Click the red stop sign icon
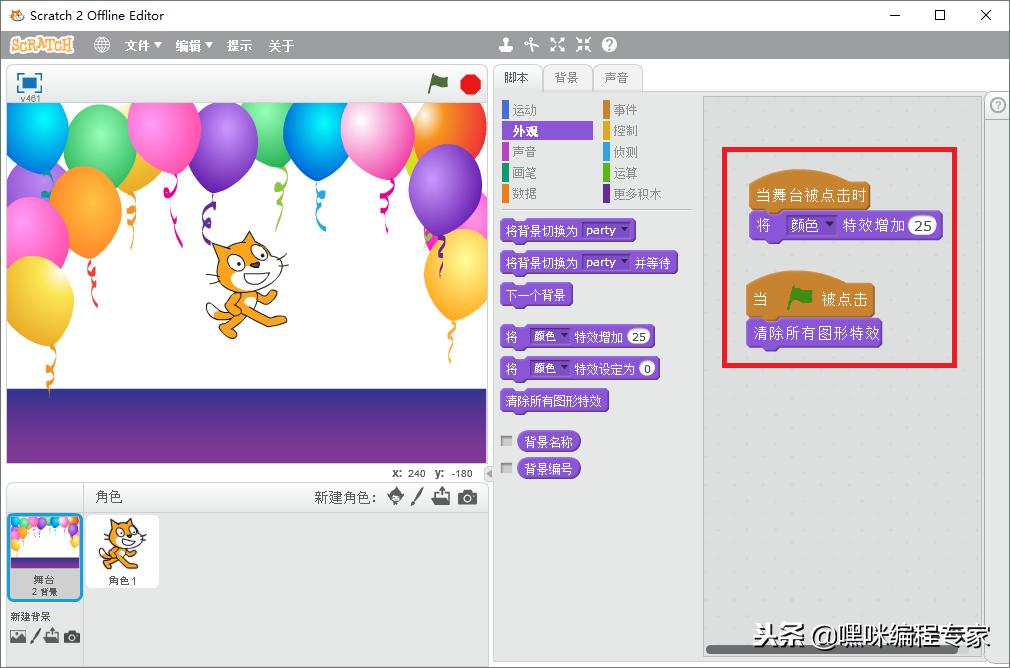The width and height of the screenshot is (1010, 668). (470, 84)
